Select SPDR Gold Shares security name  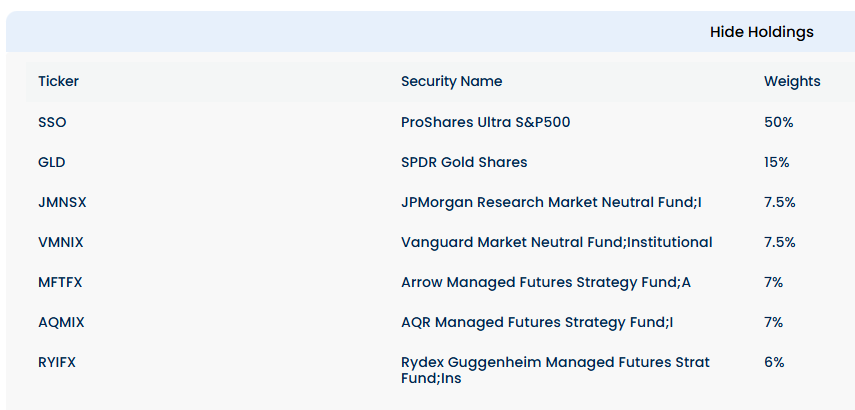click(x=464, y=162)
